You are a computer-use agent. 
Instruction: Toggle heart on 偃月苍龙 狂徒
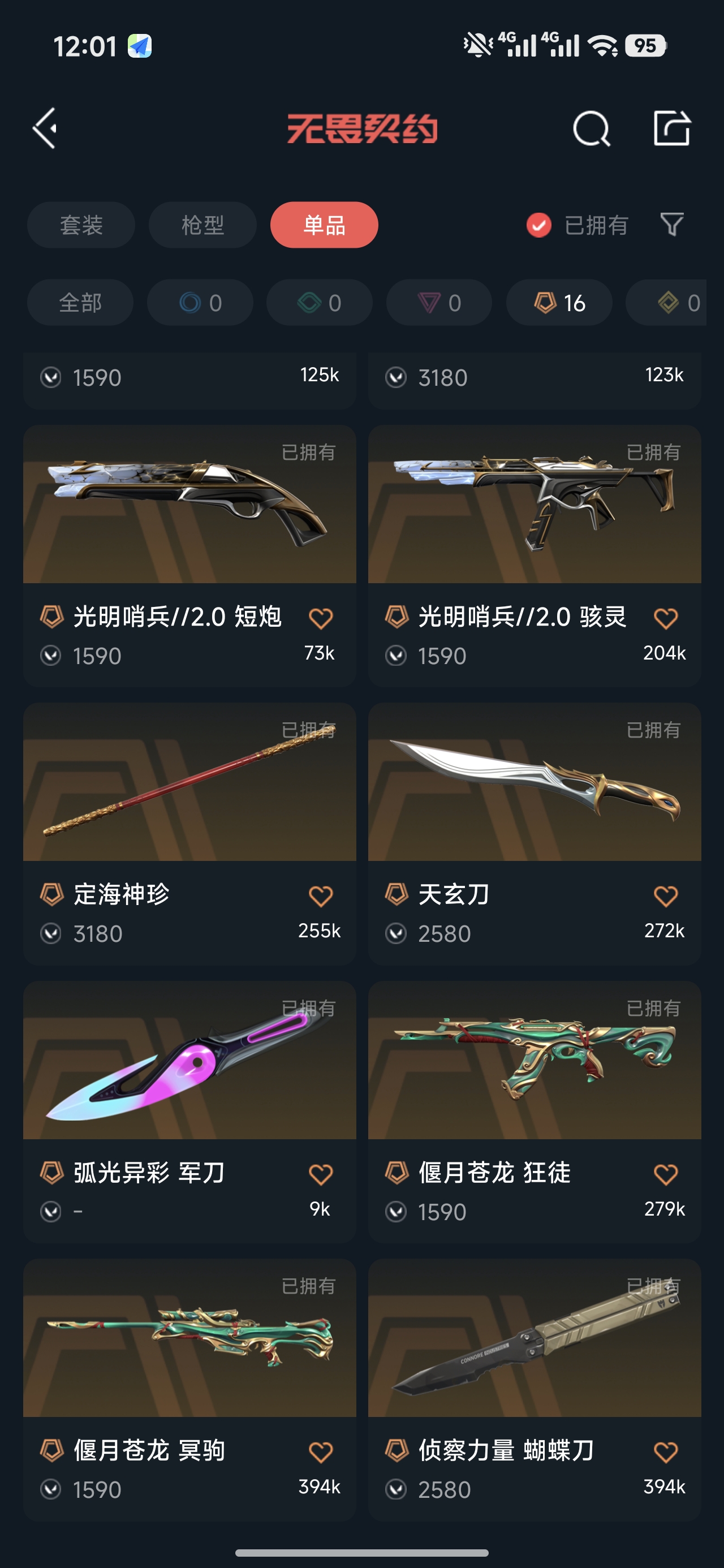coord(666,1174)
